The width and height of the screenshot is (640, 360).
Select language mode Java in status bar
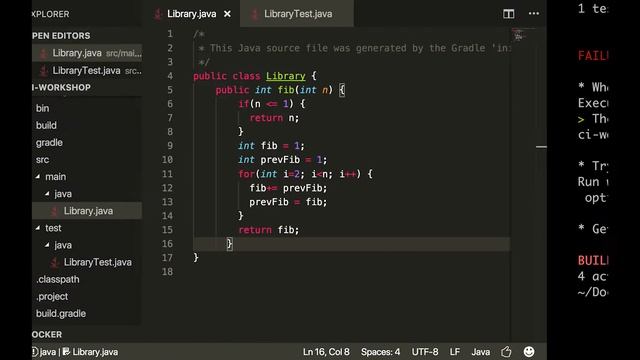(481, 352)
